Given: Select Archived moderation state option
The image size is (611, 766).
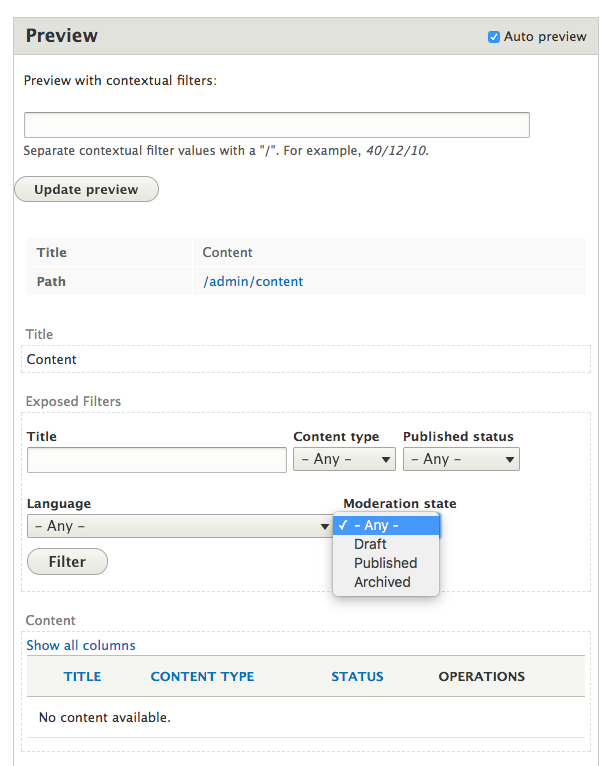Looking at the screenshot, I should click(x=382, y=582).
